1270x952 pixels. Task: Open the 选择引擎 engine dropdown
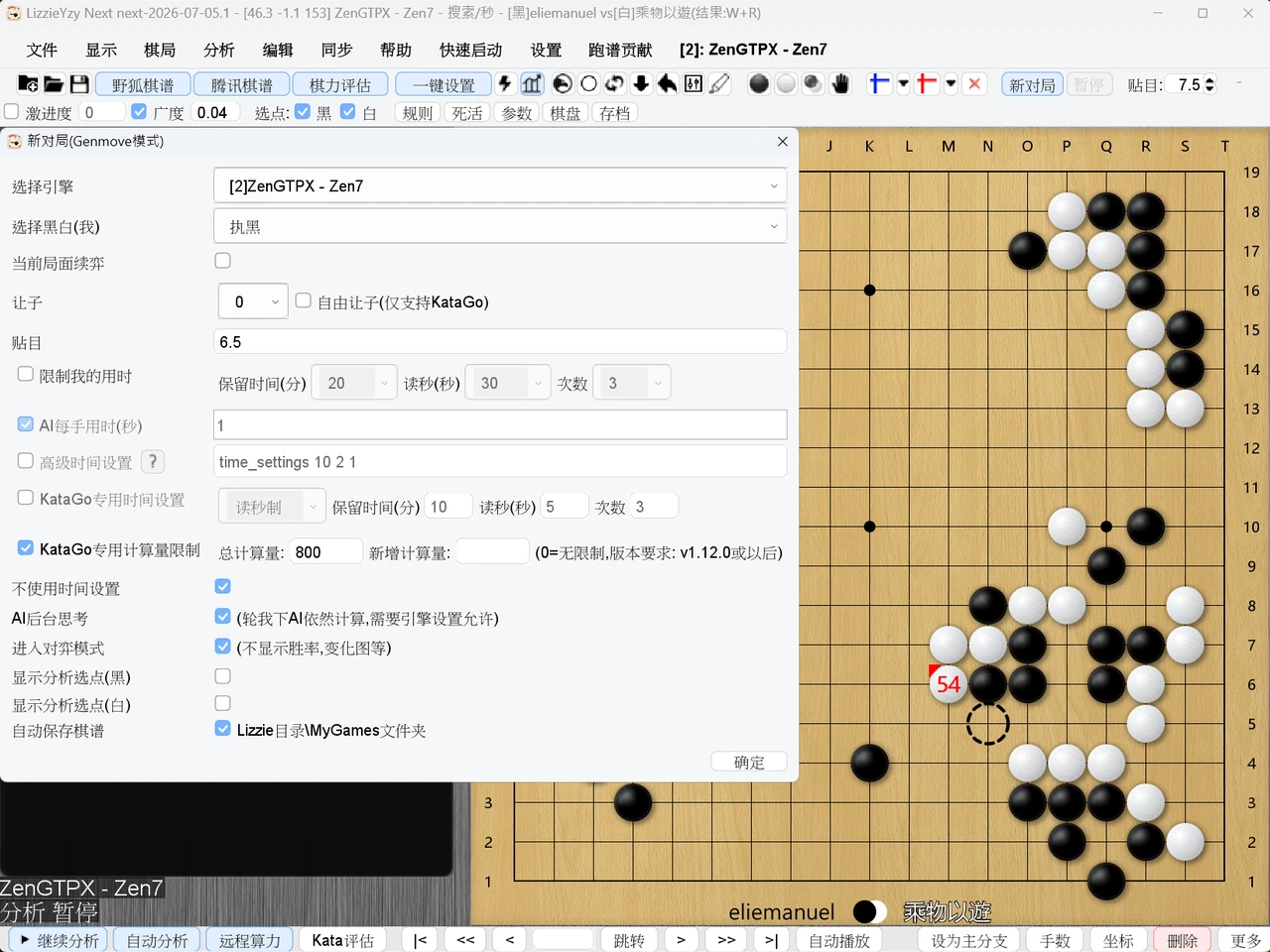click(500, 185)
